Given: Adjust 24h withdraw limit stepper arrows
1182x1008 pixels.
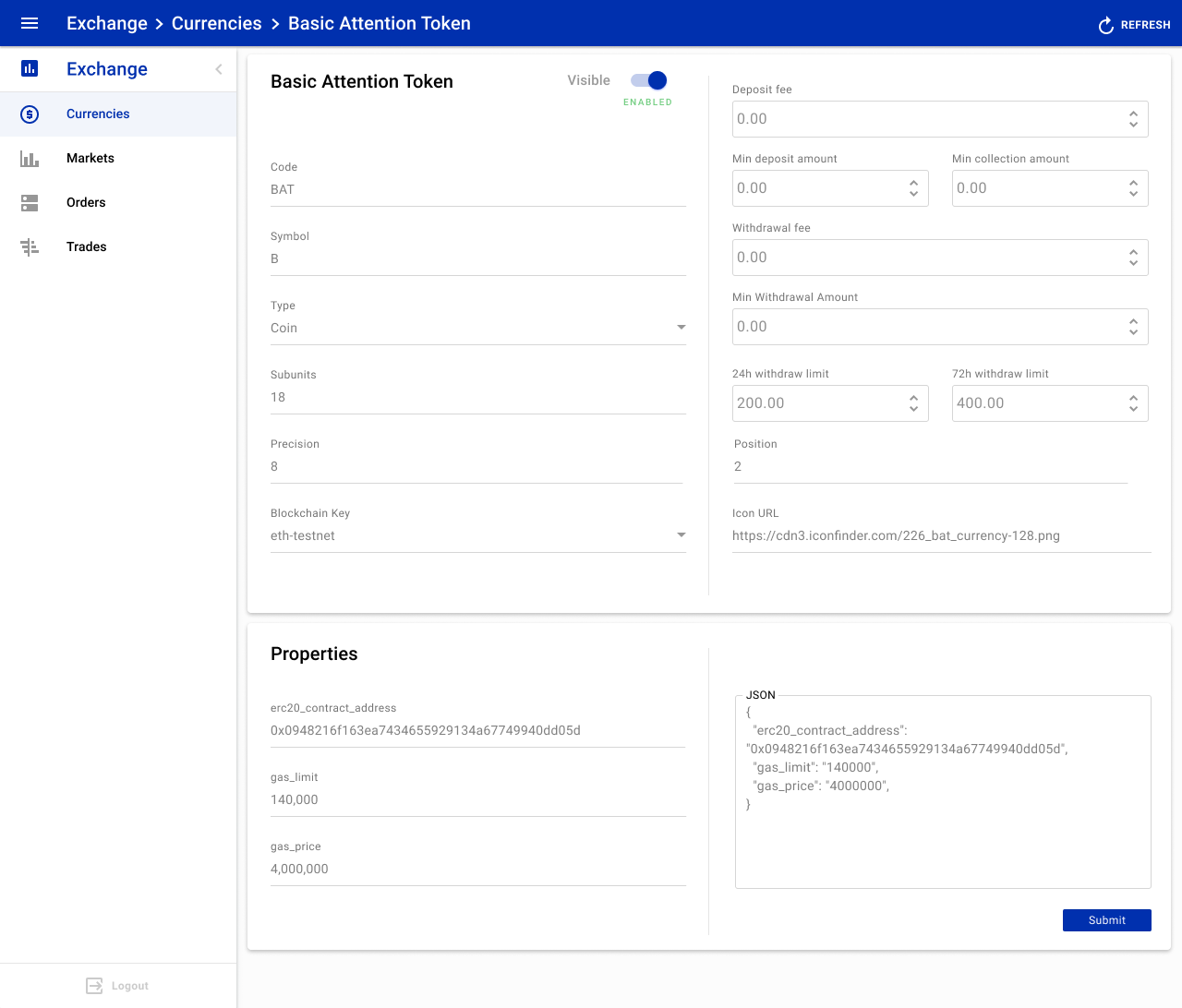Looking at the screenshot, I should pos(913,403).
